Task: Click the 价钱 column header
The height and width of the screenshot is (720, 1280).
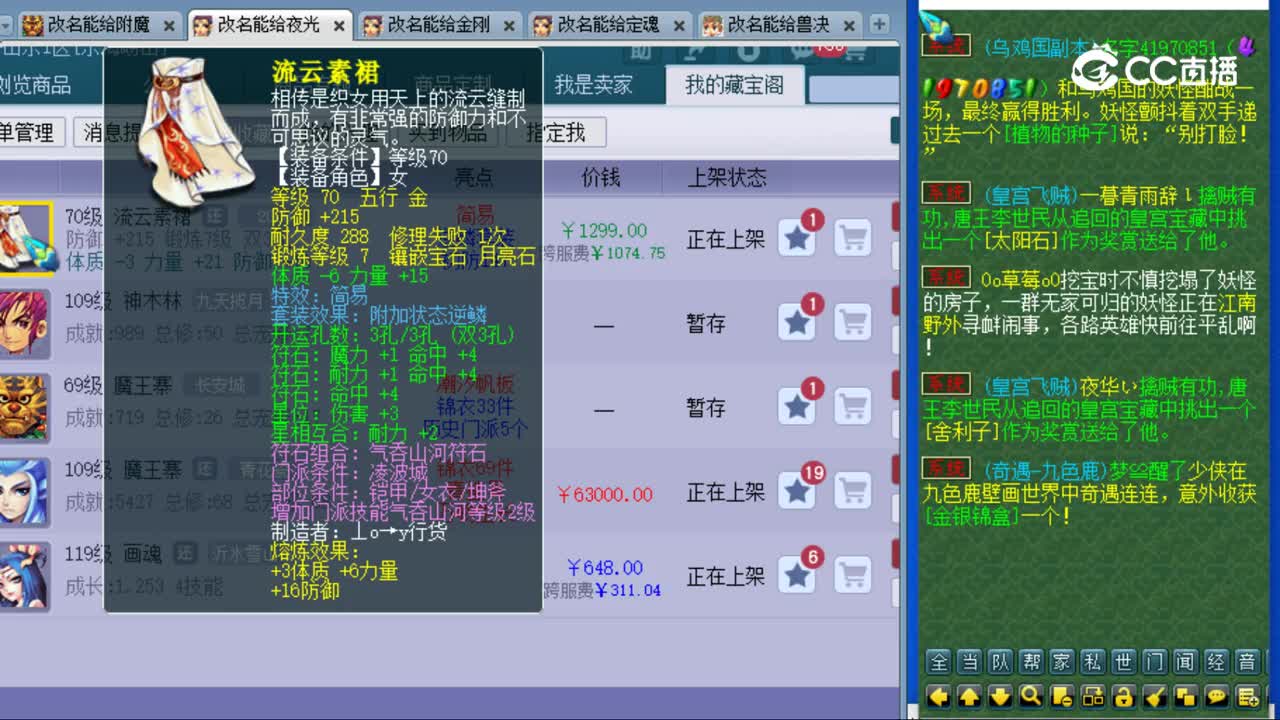Action: tap(601, 177)
